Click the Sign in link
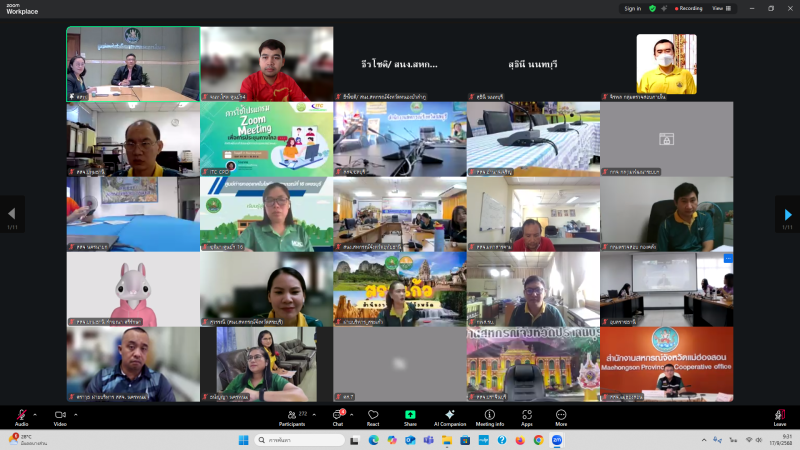The image size is (800, 450). coord(632,8)
